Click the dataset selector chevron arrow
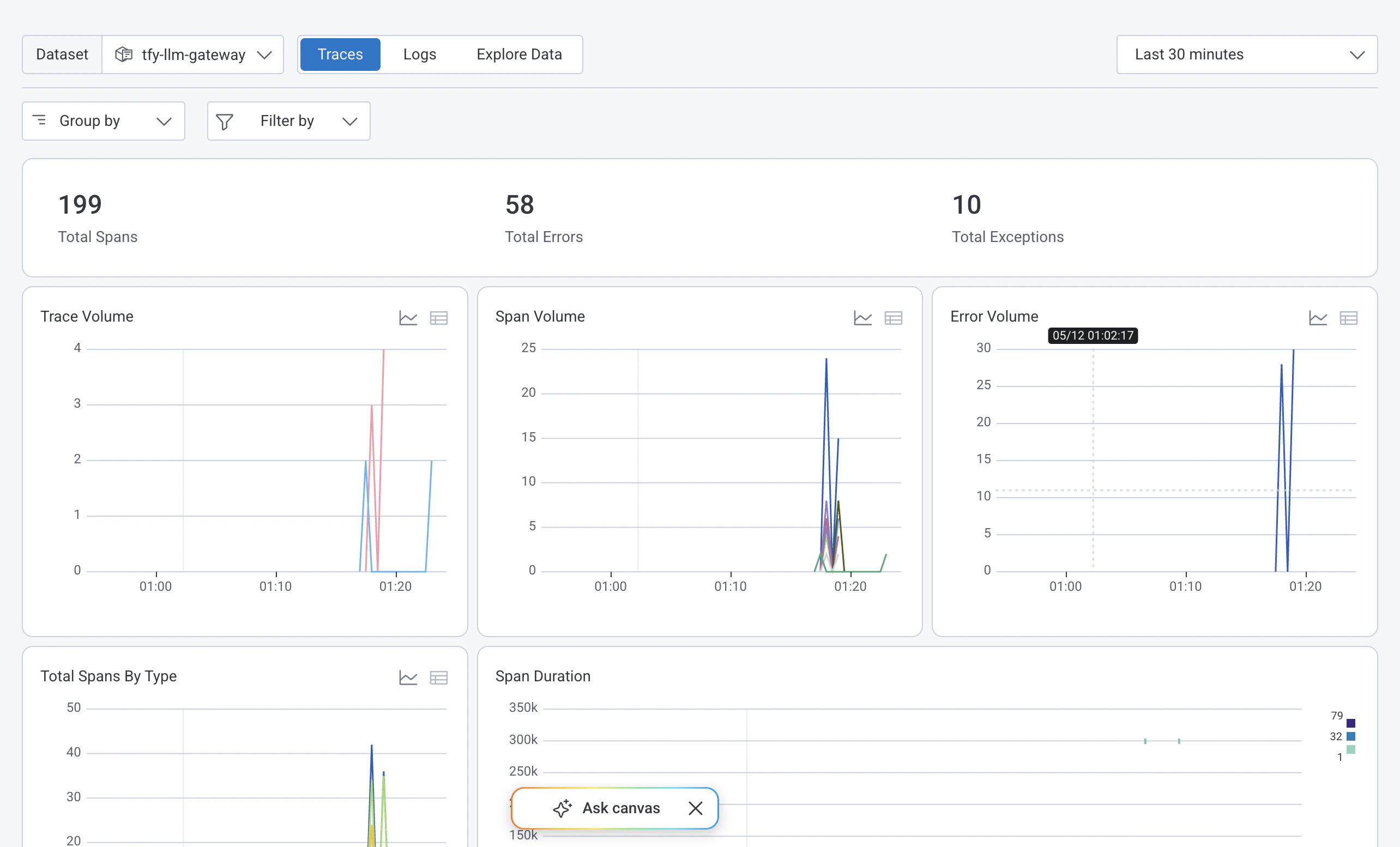Screen dimensions: 1400x847 (x=264, y=55)
